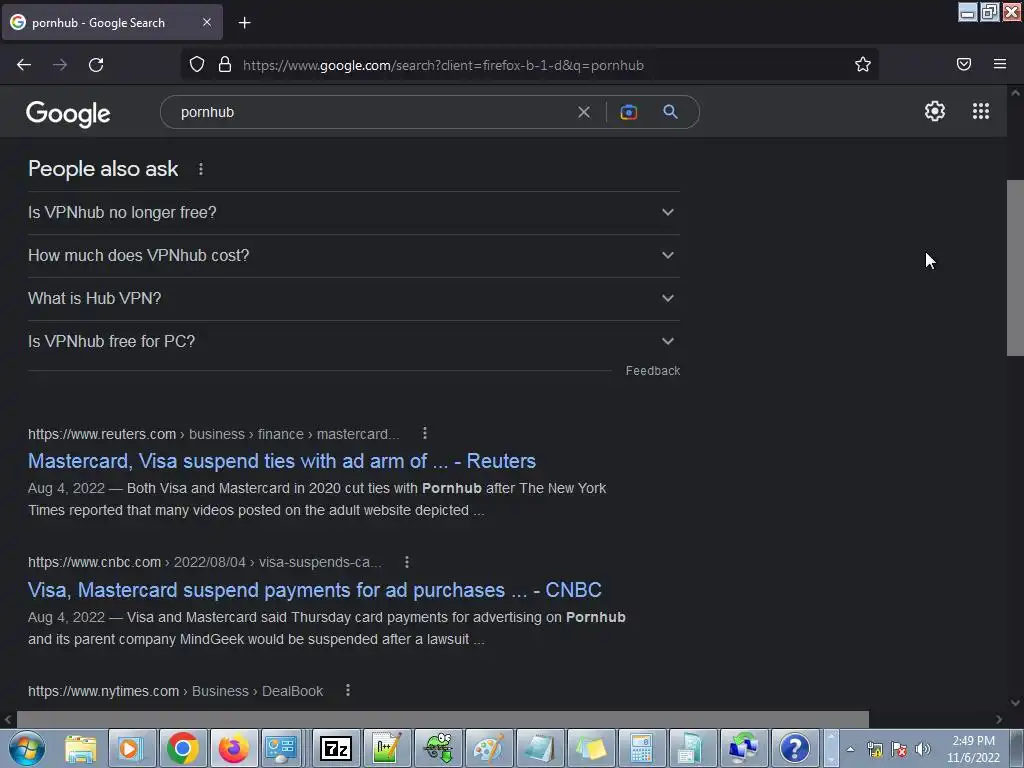Expand 'How much does VPNhub cost?'

pyautogui.click(x=353, y=255)
